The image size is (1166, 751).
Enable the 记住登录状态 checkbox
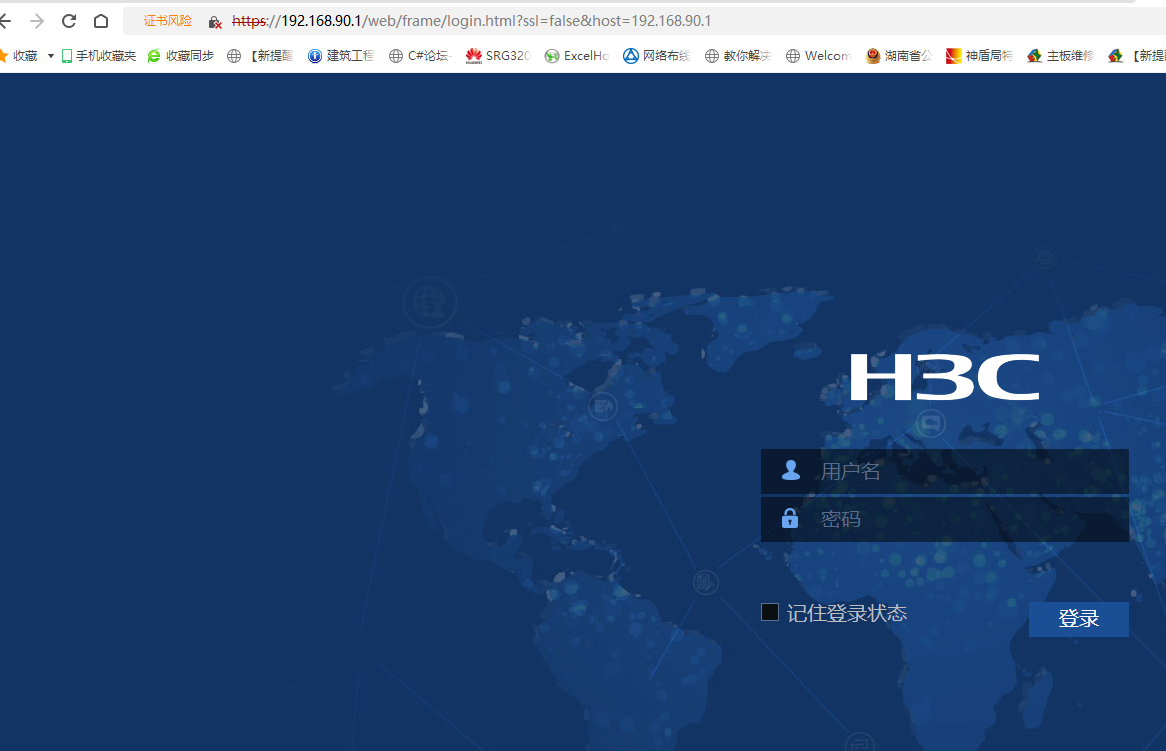770,612
